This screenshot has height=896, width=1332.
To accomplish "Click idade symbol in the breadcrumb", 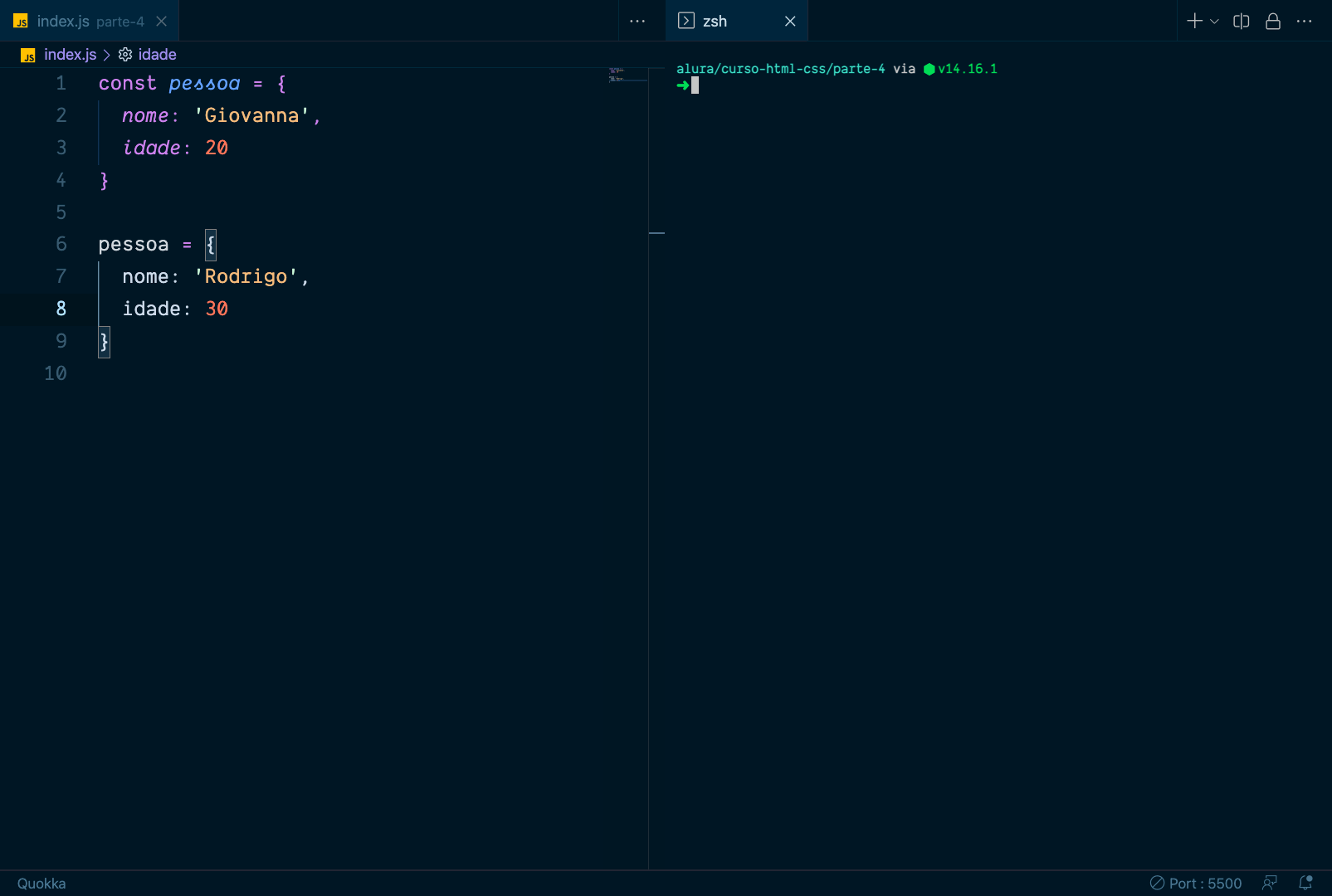I will (158, 55).
